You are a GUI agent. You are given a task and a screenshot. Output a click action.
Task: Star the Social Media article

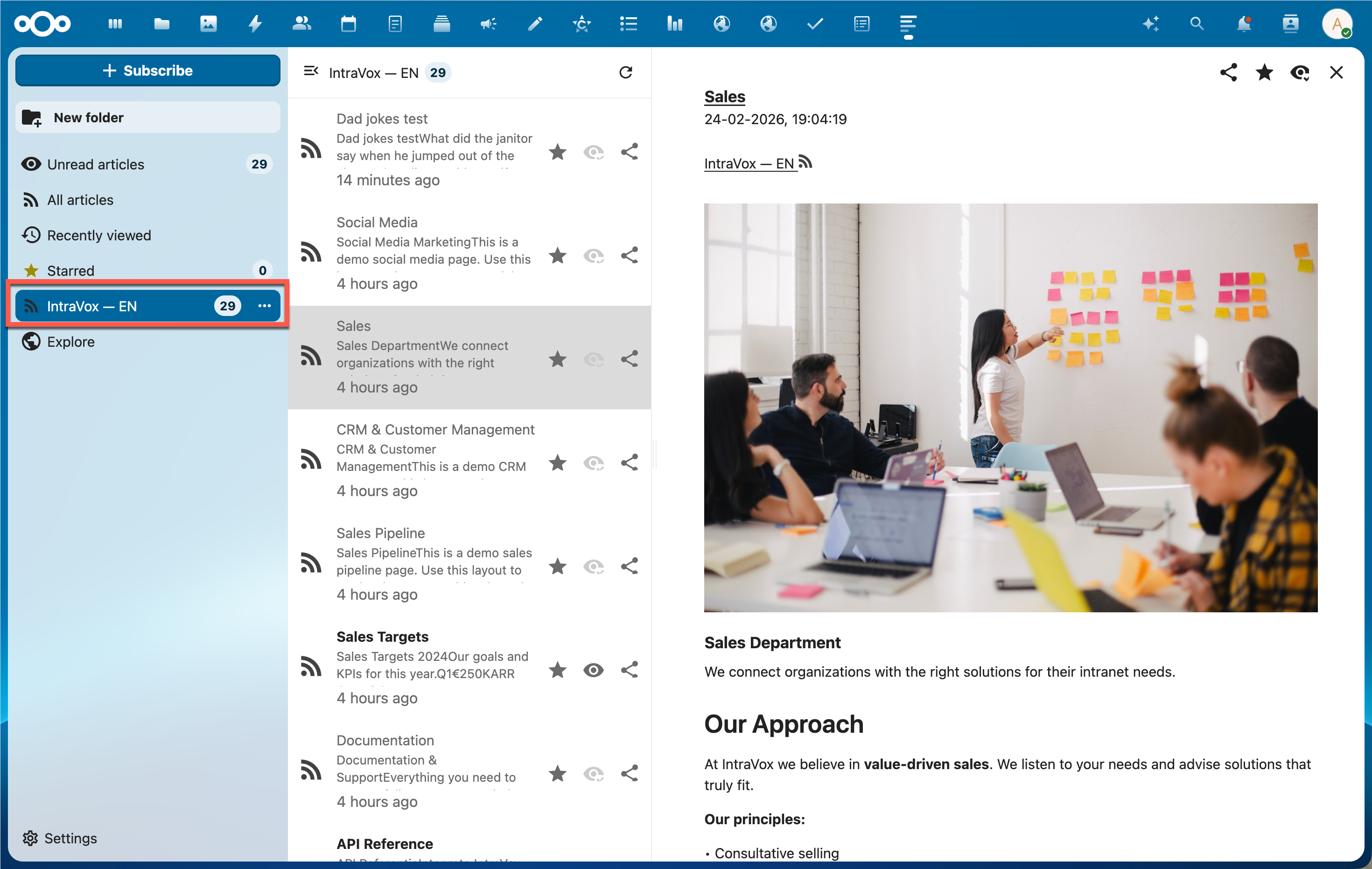(558, 255)
